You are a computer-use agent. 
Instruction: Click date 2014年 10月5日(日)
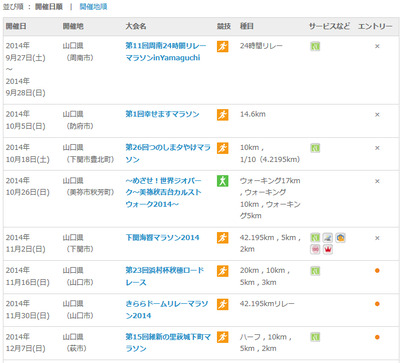click(x=25, y=120)
